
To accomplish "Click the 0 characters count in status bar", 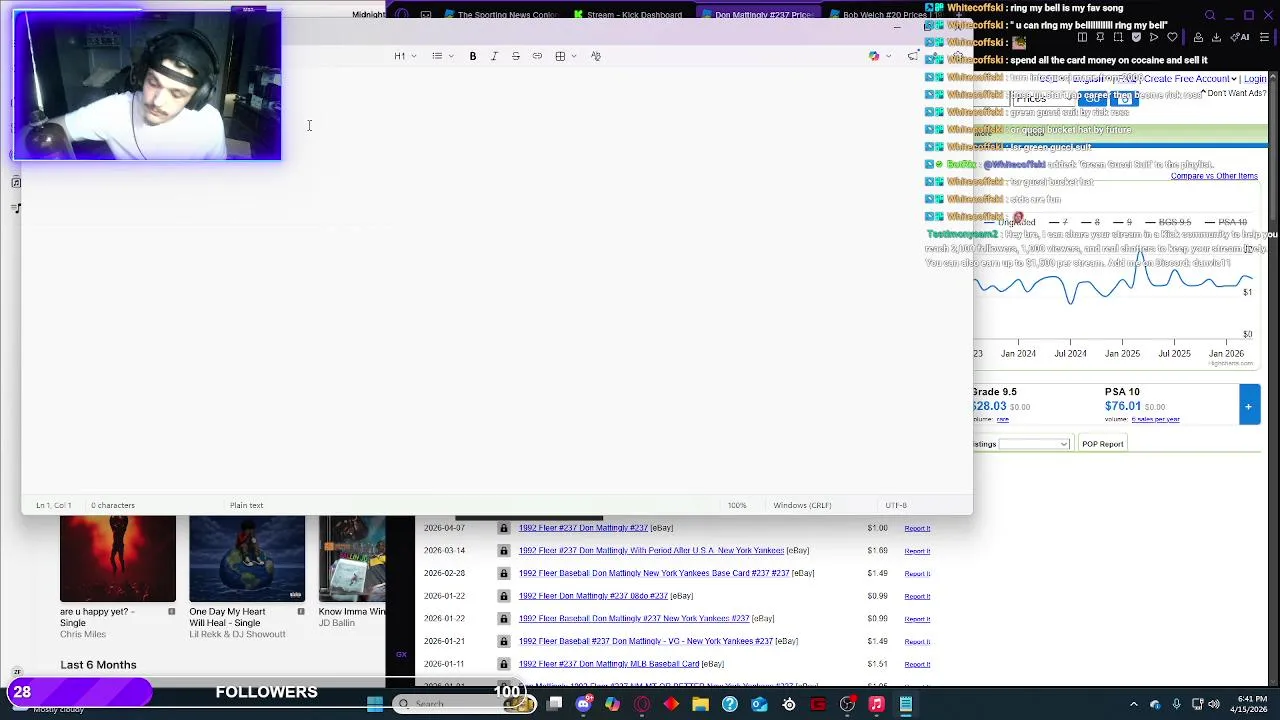I will coord(113,505).
